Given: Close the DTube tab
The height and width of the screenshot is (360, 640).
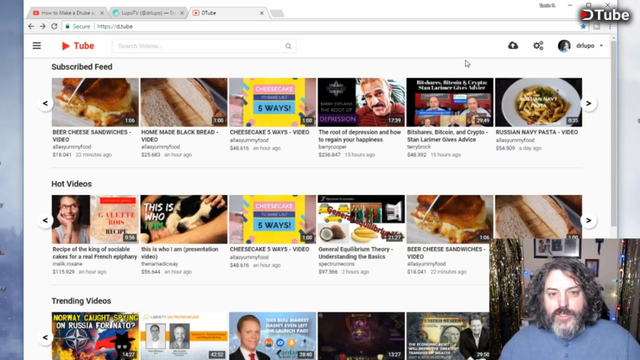Looking at the screenshot, I should point(262,13).
